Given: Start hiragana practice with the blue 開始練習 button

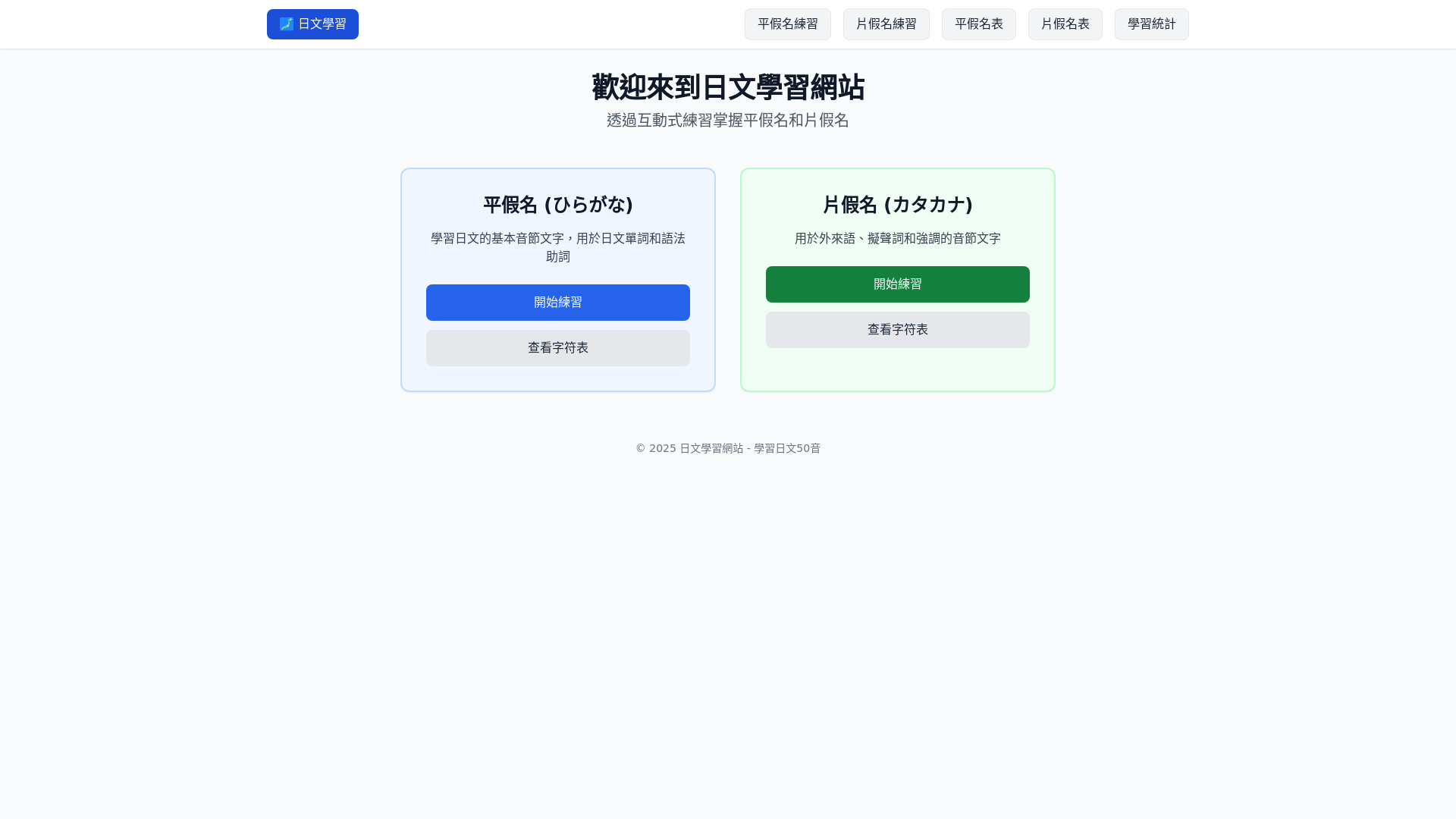Looking at the screenshot, I should pos(558,303).
